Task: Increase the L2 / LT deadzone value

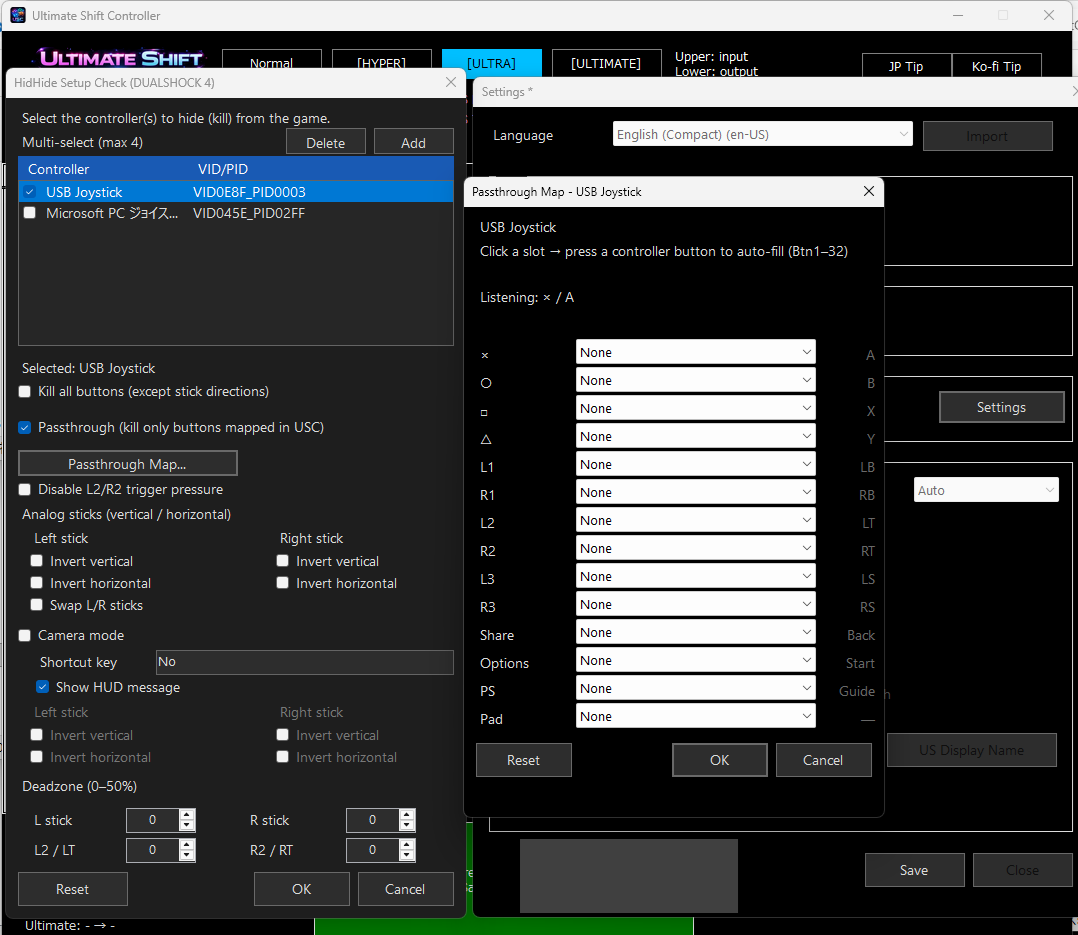Action: point(187,845)
